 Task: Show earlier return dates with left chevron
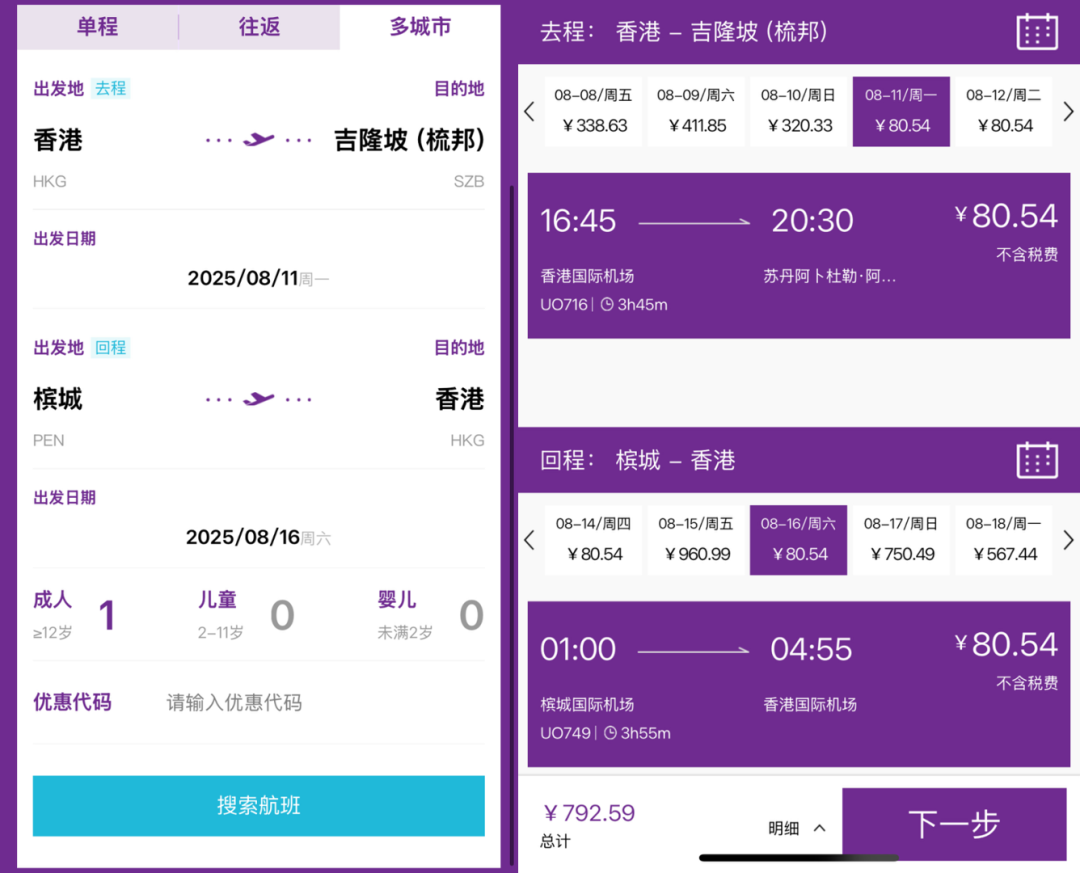coord(530,540)
